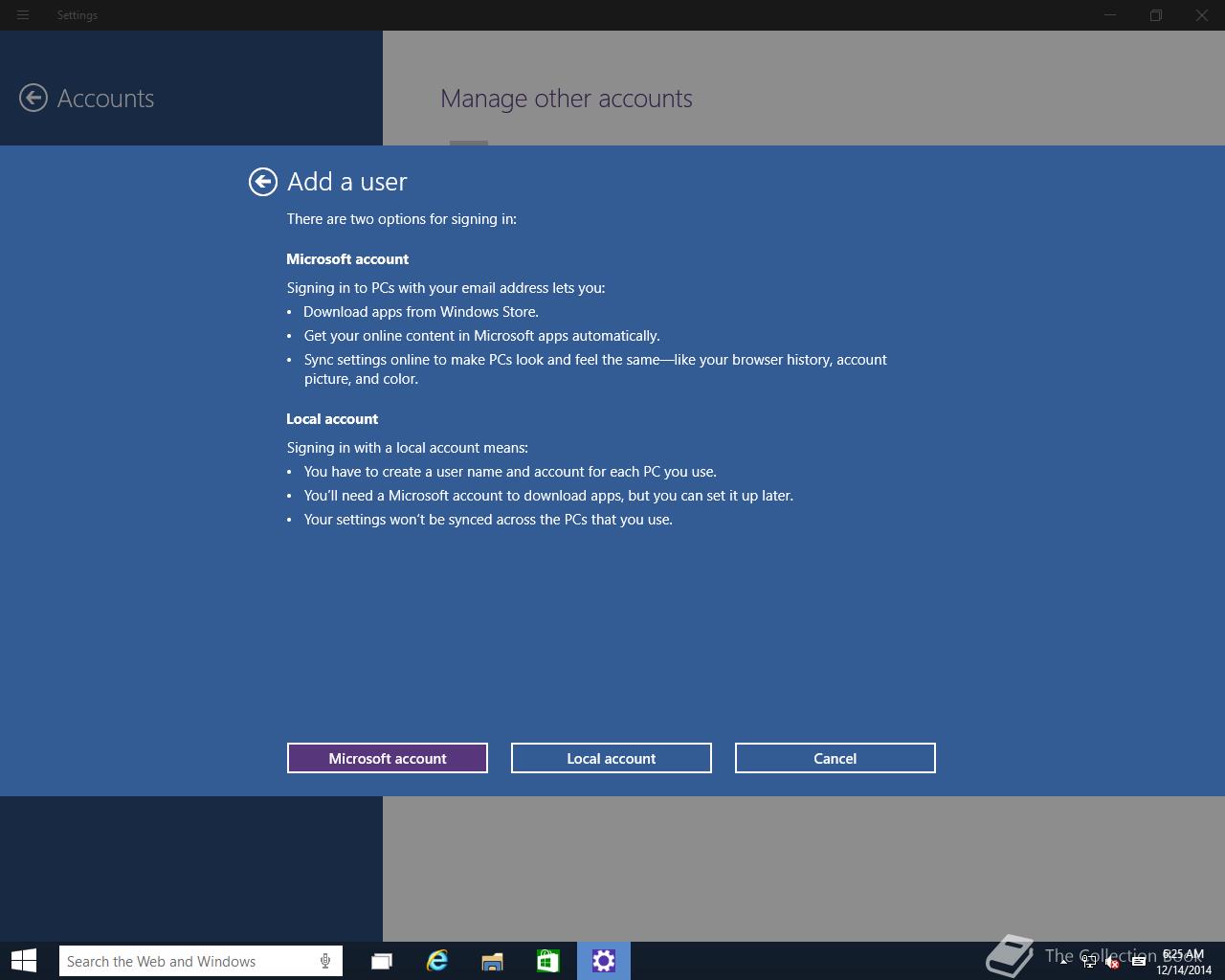Screen dimensions: 1225x980
Task: Click the muted volume tray icon
Action: tap(1113, 962)
